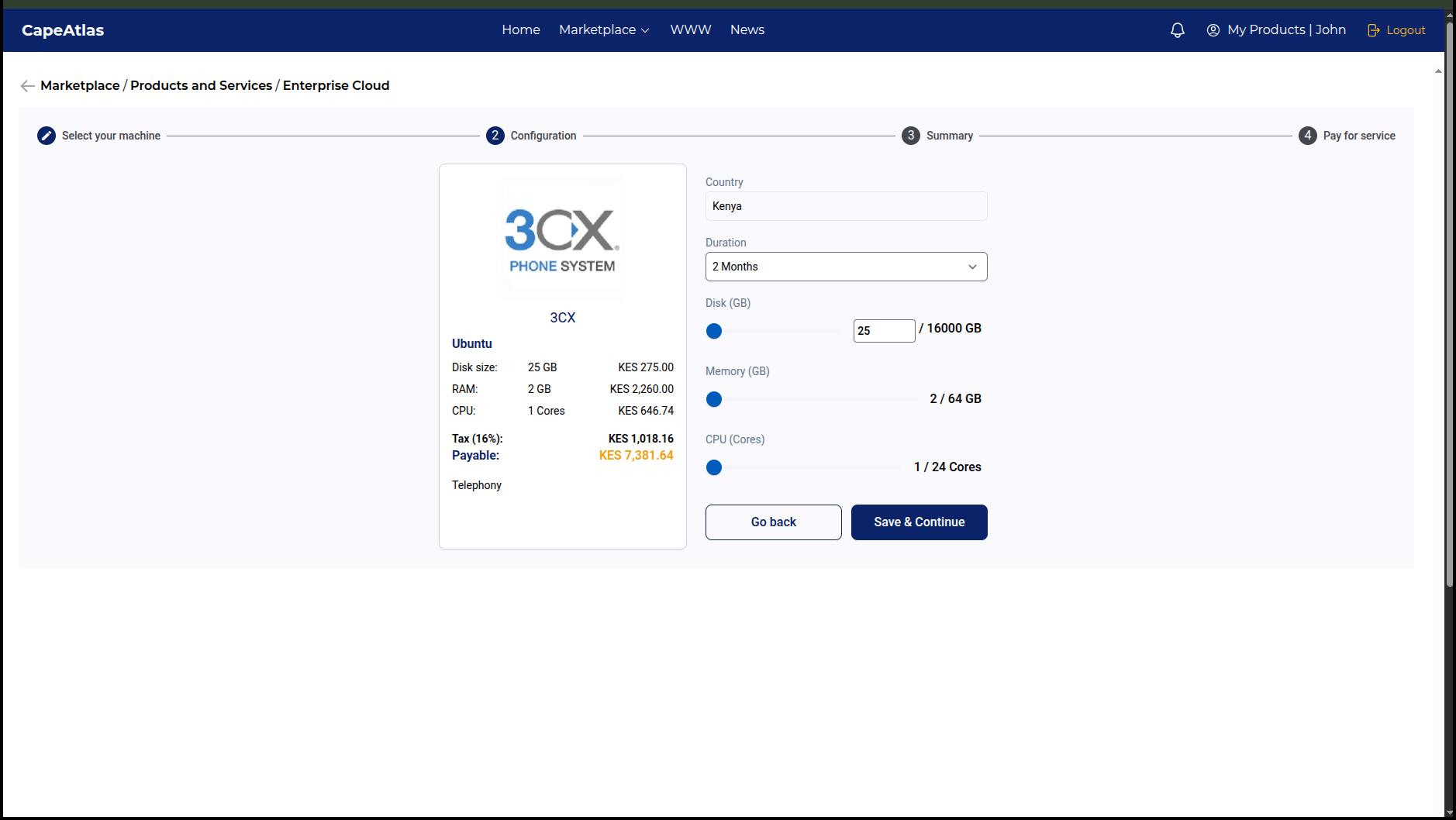This screenshot has height=820, width=1456.
Task: Go to Home in the navigation bar
Action: point(521,29)
